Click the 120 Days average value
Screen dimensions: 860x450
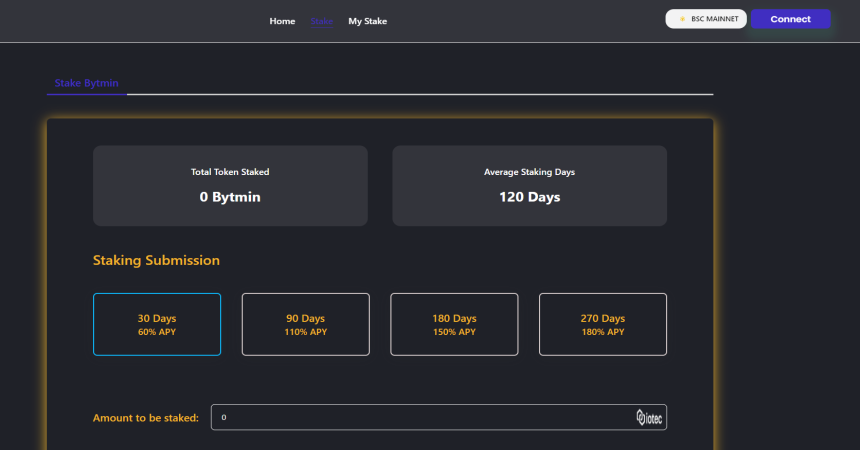529,197
